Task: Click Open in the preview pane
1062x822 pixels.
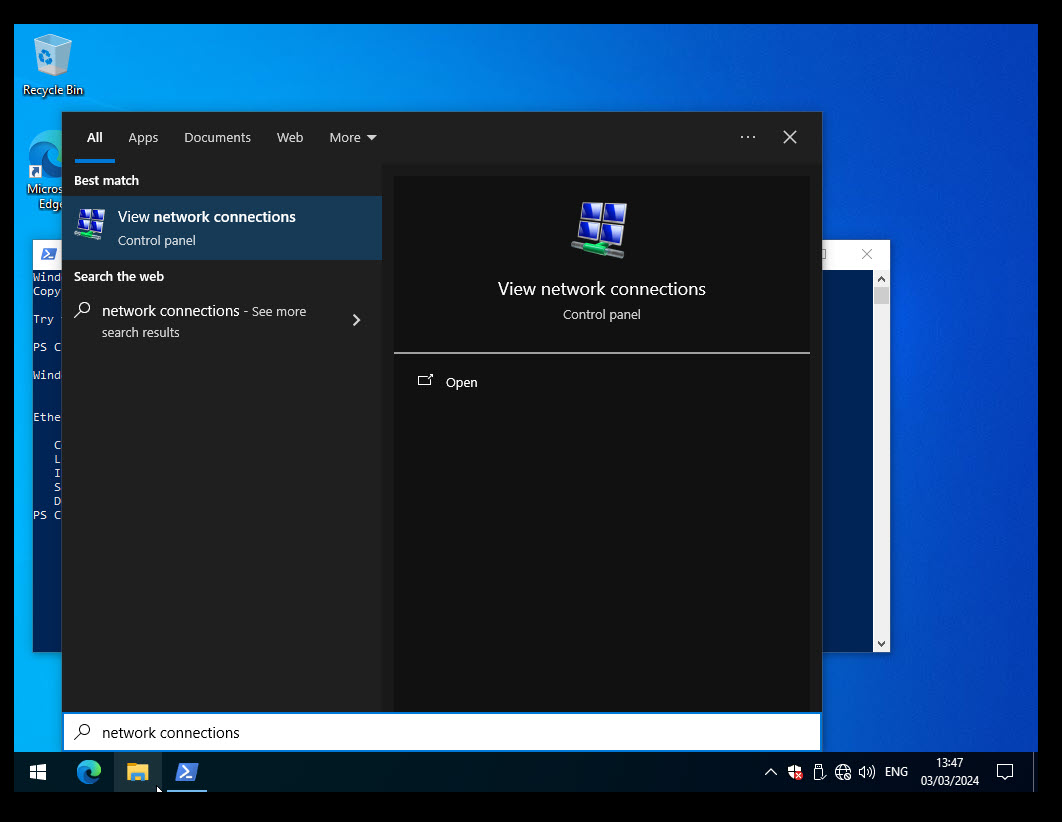Action: tap(461, 383)
